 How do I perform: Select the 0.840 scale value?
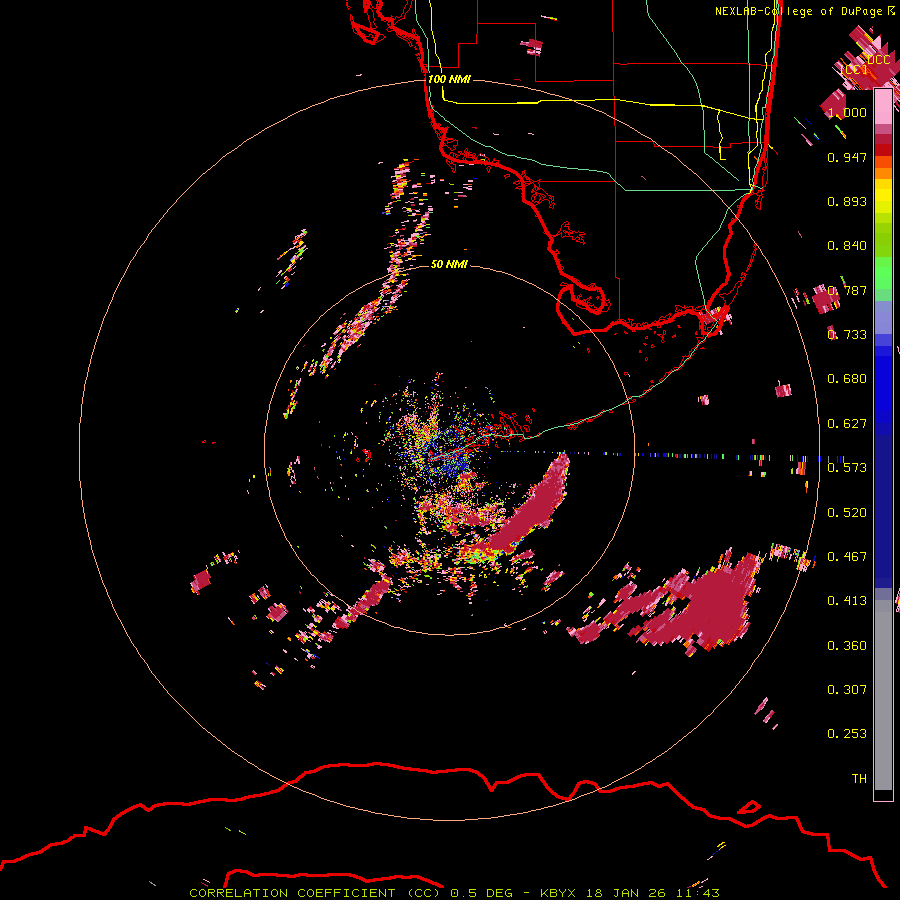coord(847,246)
